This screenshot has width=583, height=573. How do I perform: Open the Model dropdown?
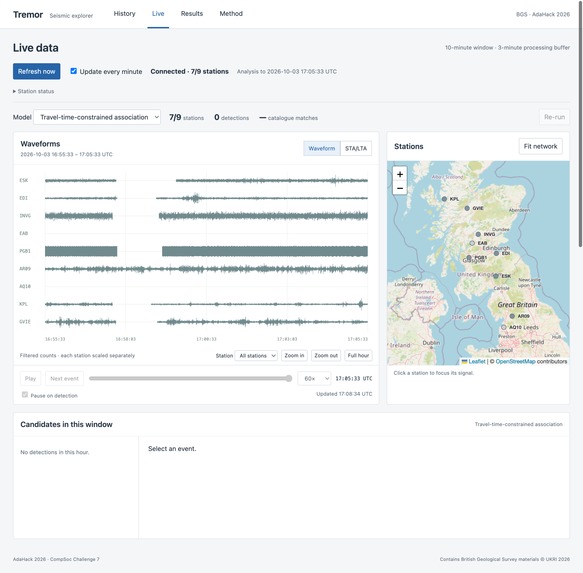tap(97, 117)
